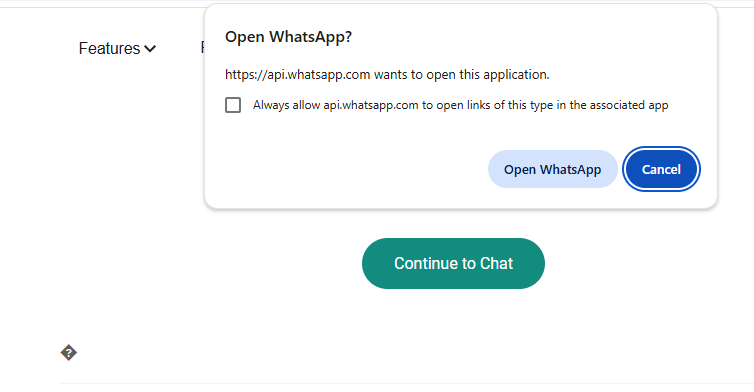
Task: Dismiss the prompt using the Cancel button
Action: pyautogui.click(x=661, y=169)
